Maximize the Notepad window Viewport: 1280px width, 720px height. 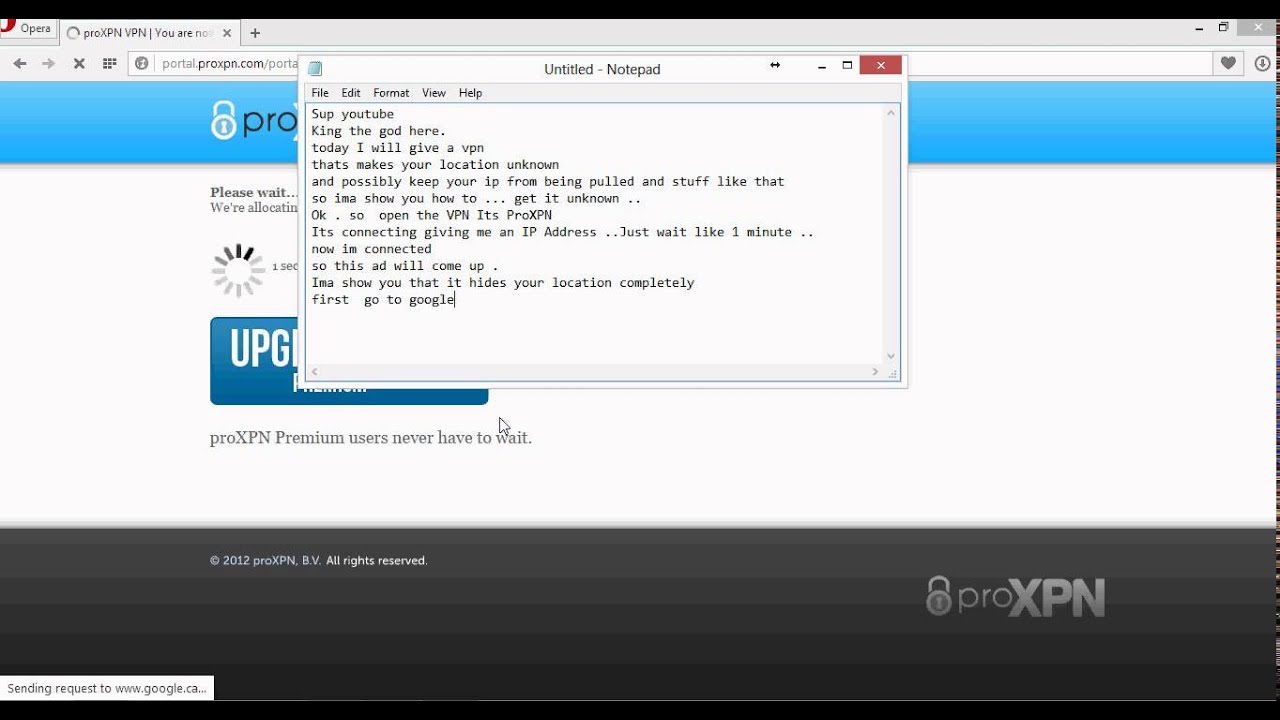[847, 66]
